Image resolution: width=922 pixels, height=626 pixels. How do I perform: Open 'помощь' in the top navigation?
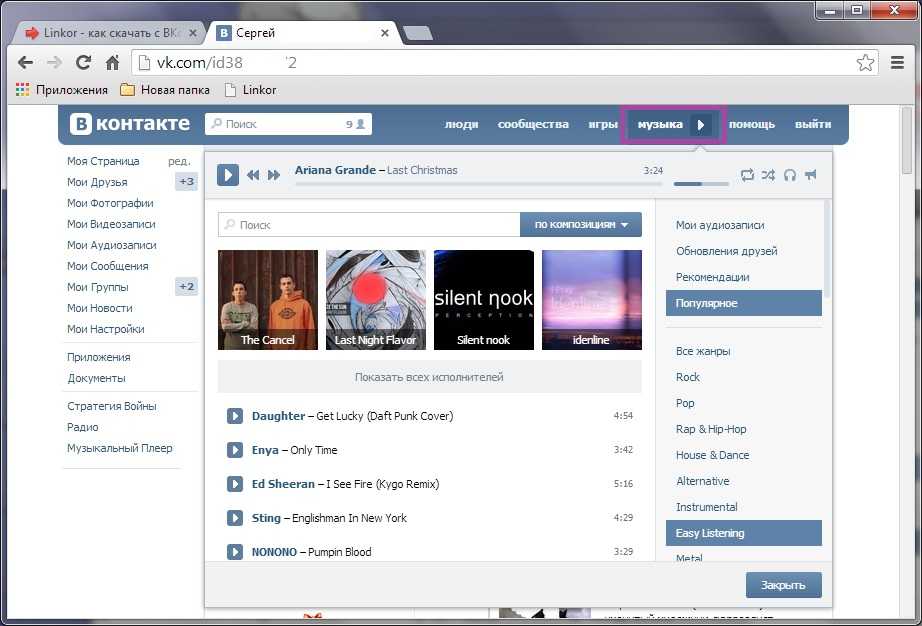[752, 124]
